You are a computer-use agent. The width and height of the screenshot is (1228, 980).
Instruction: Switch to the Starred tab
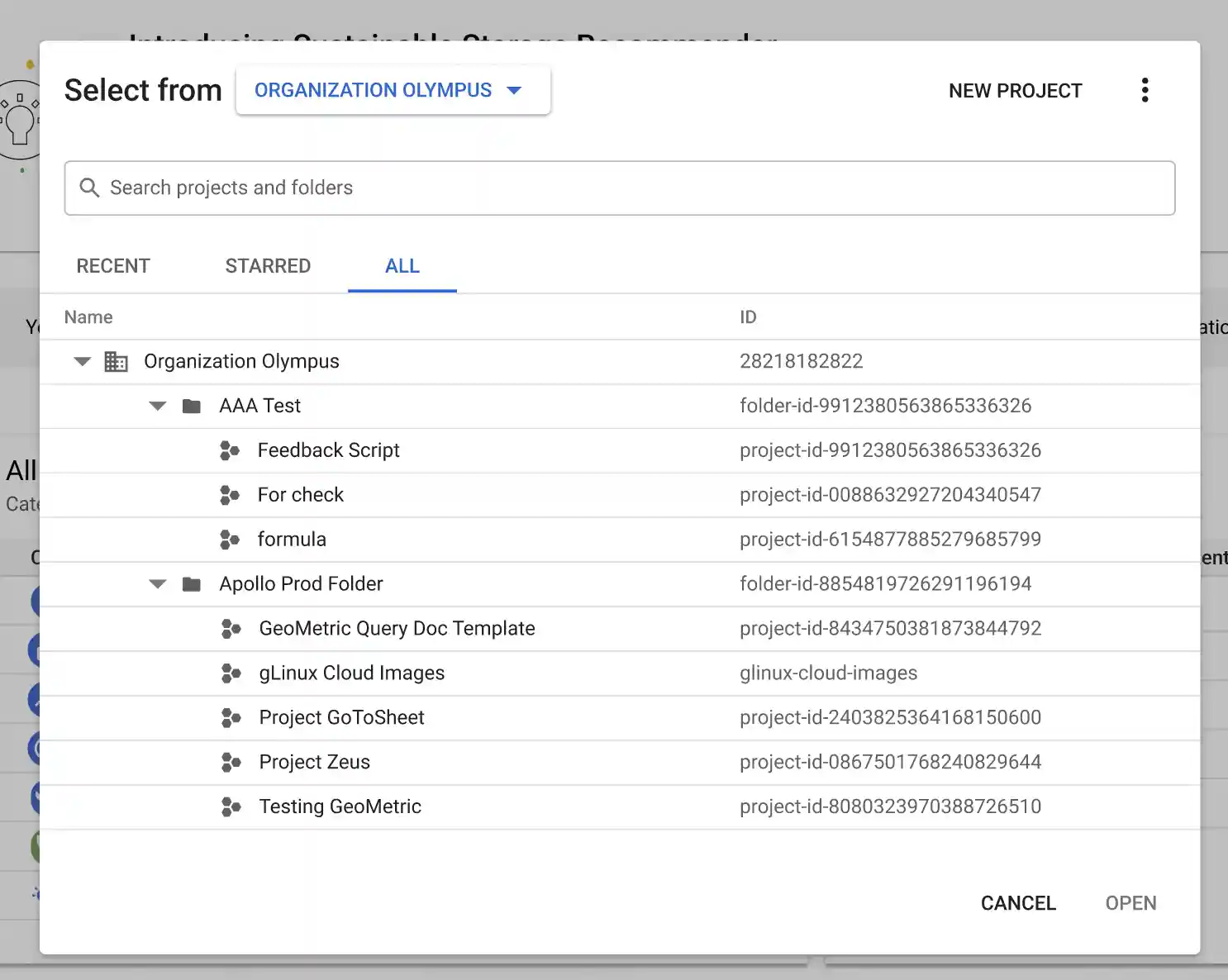pyautogui.click(x=268, y=266)
